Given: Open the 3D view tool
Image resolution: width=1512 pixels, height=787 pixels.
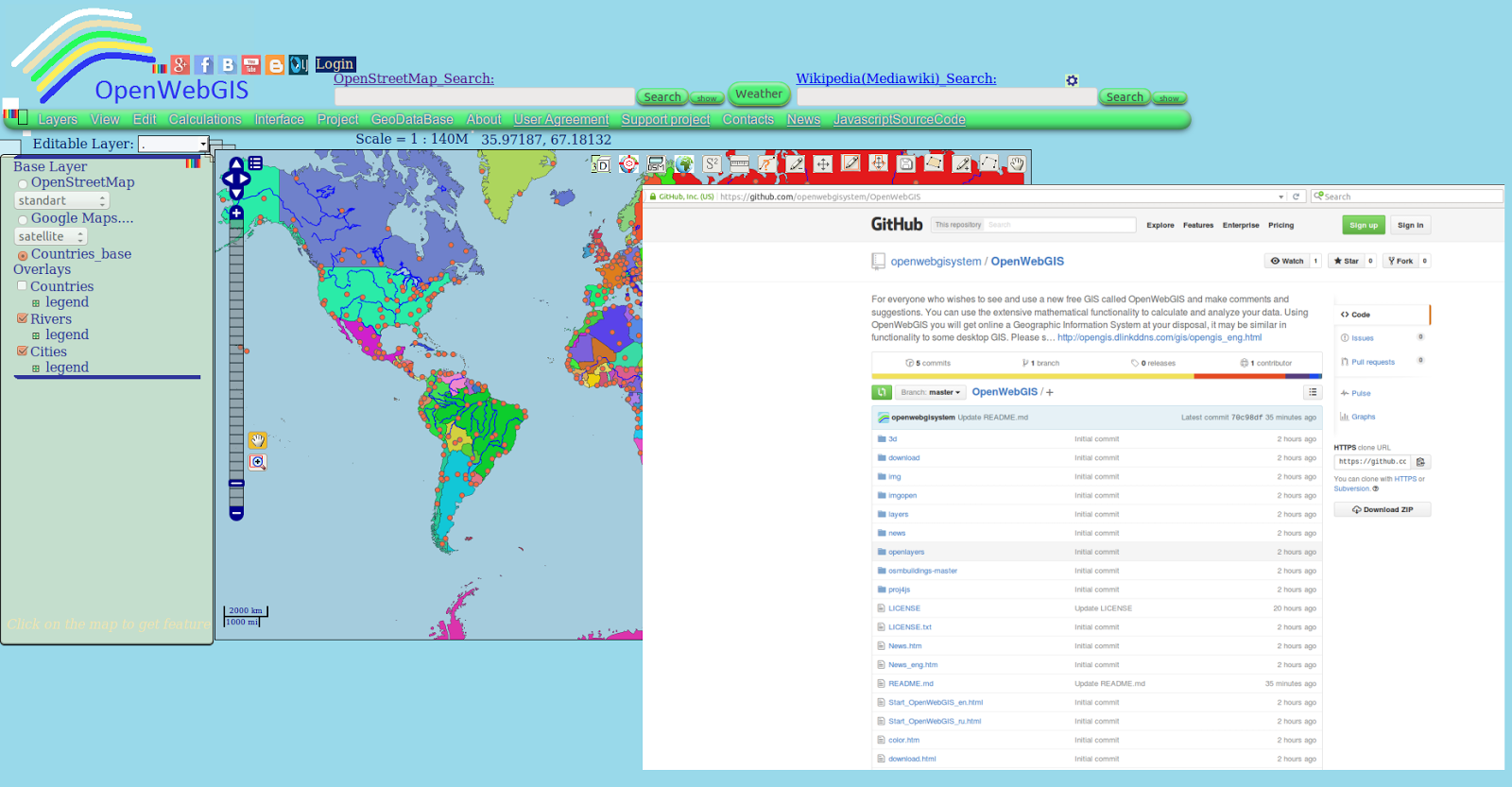Looking at the screenshot, I should [x=600, y=164].
